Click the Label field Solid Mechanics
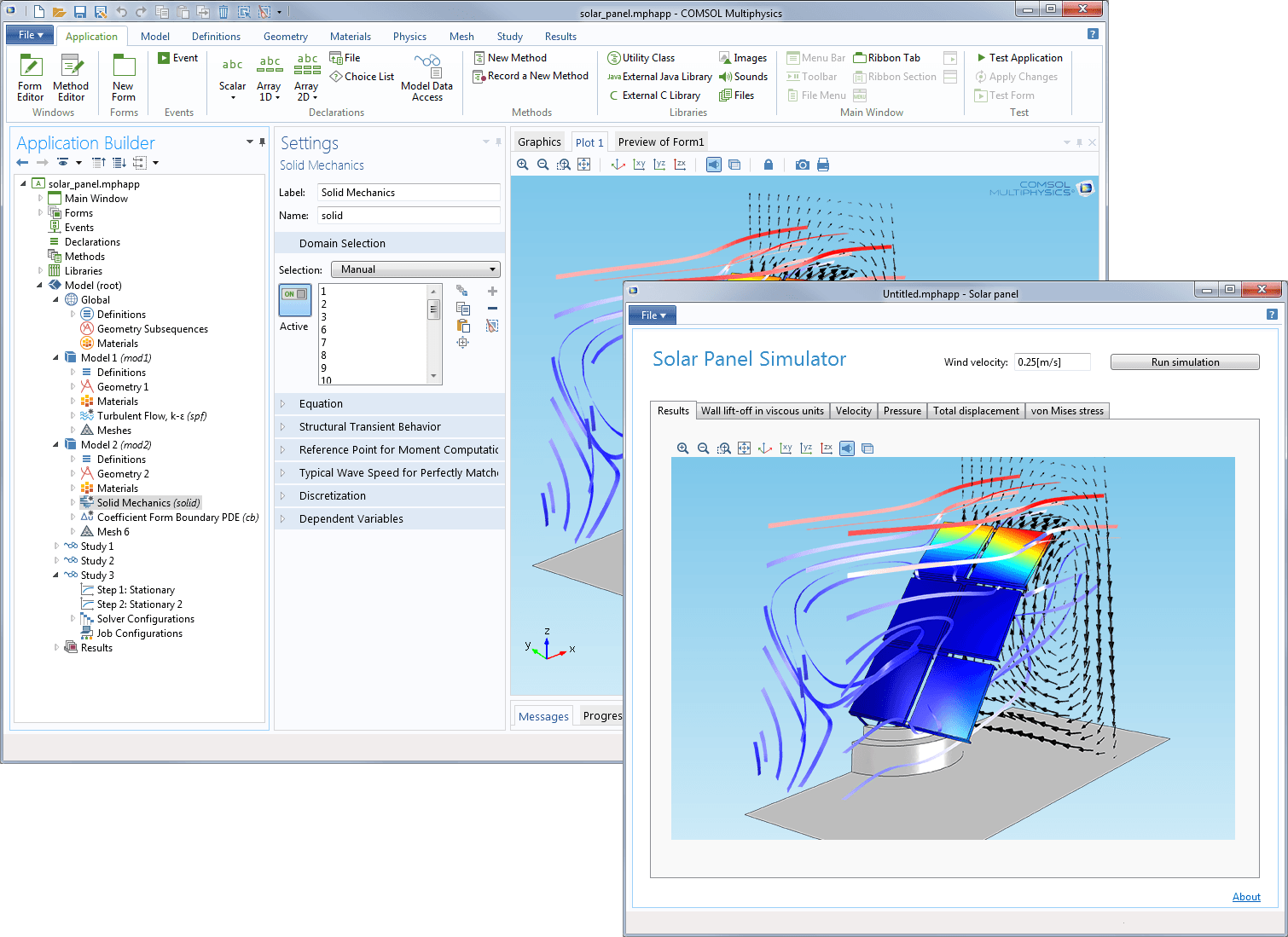Screen dimensions: 1288x937 tap(409, 193)
